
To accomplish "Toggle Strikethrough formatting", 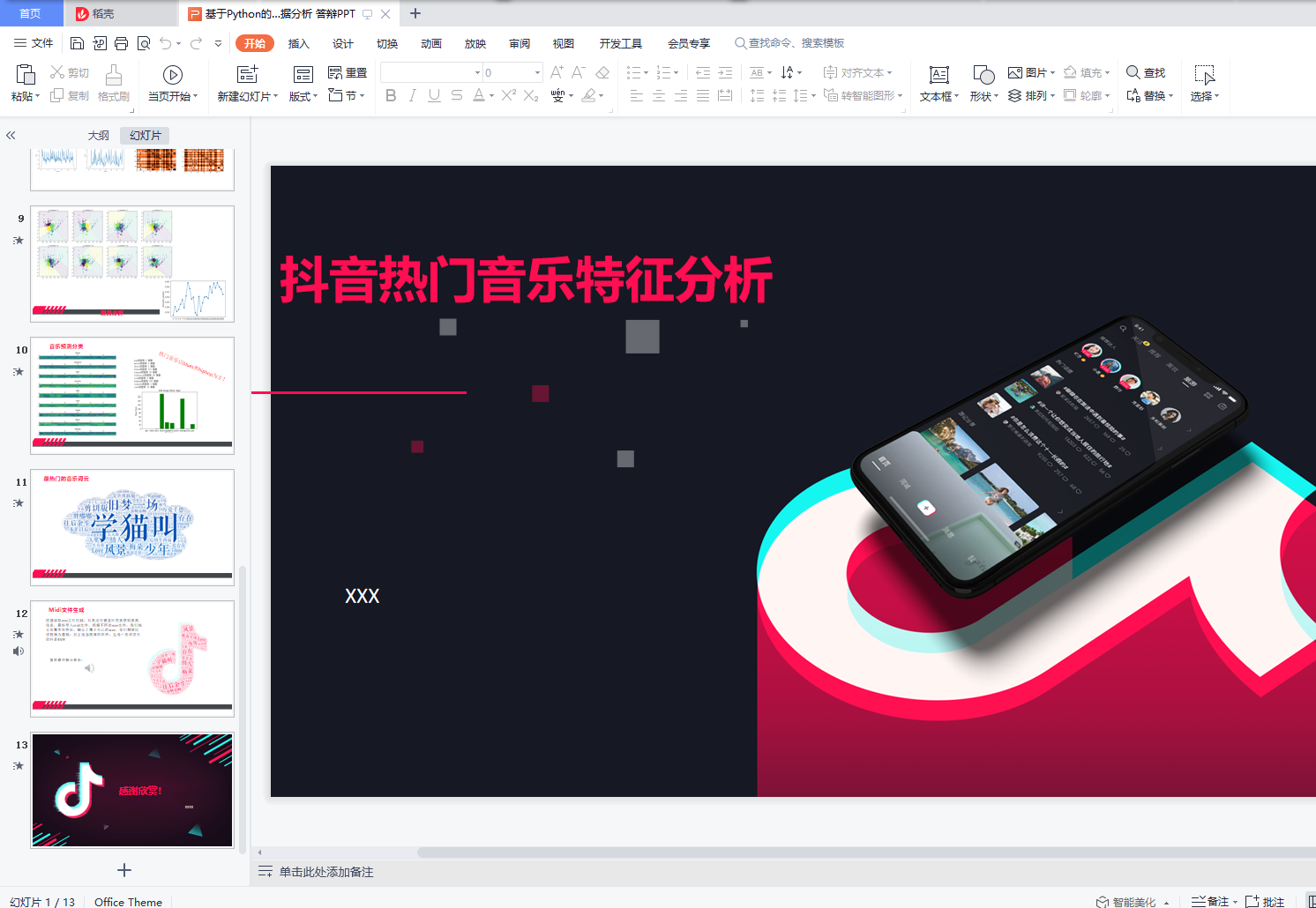I will (456, 95).
